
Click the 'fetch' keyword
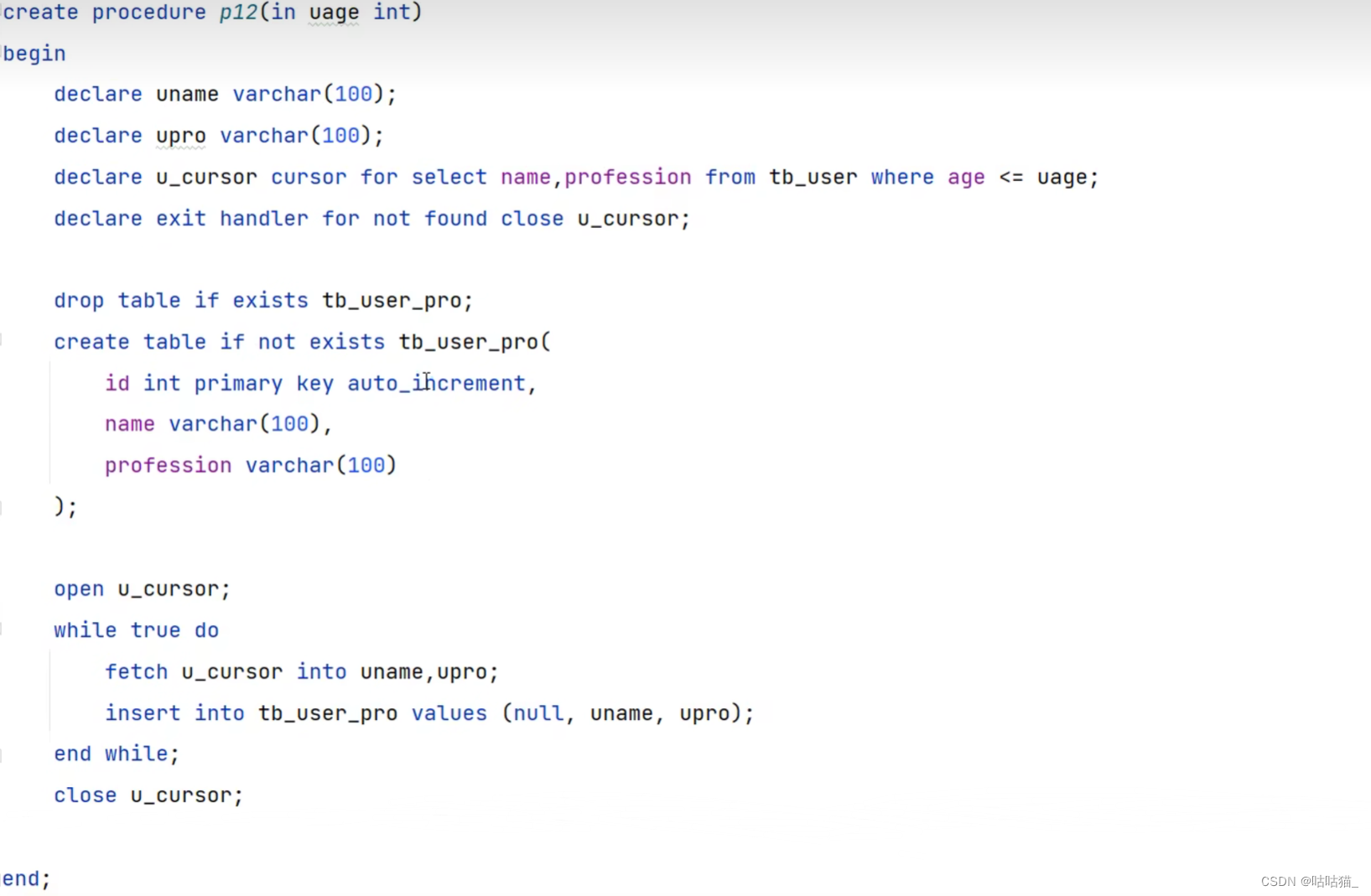coord(137,671)
